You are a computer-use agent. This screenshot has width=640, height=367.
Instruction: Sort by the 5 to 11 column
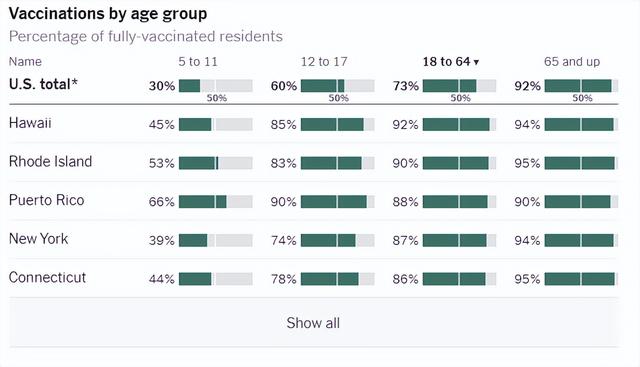coord(198,62)
